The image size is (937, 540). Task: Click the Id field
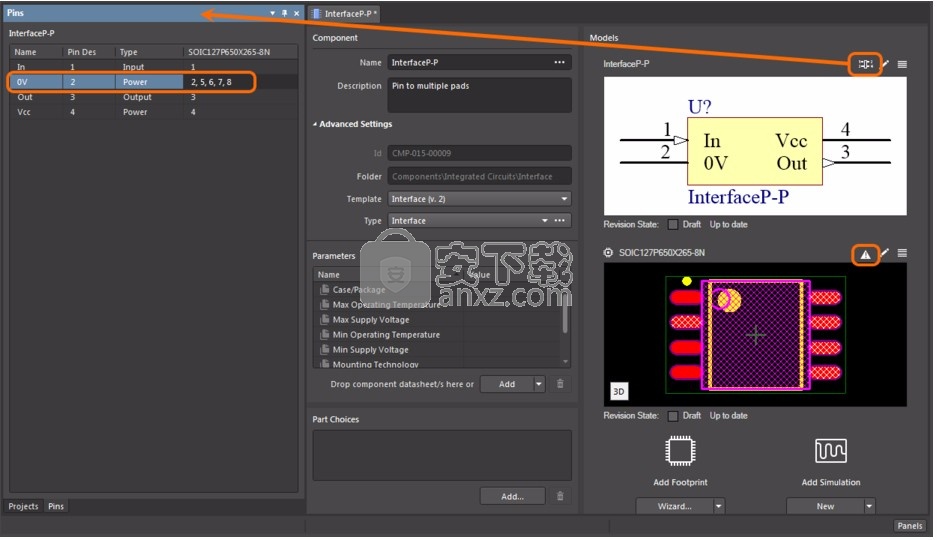coord(479,153)
